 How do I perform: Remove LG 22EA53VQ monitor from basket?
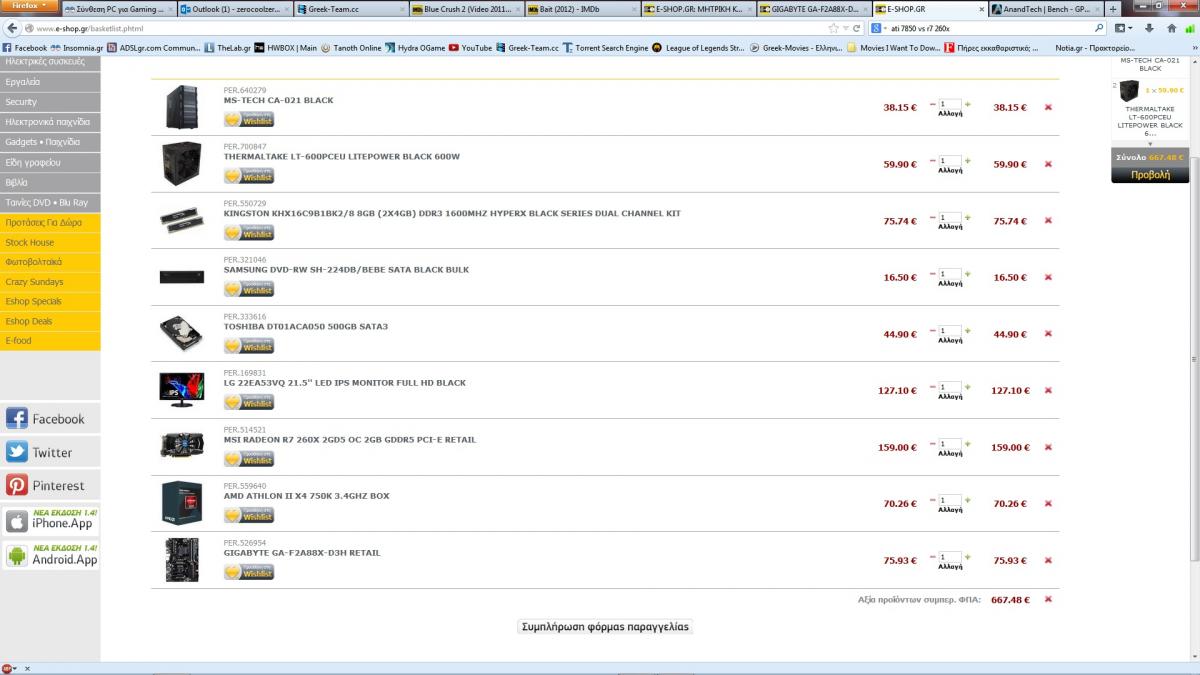click(x=1048, y=391)
